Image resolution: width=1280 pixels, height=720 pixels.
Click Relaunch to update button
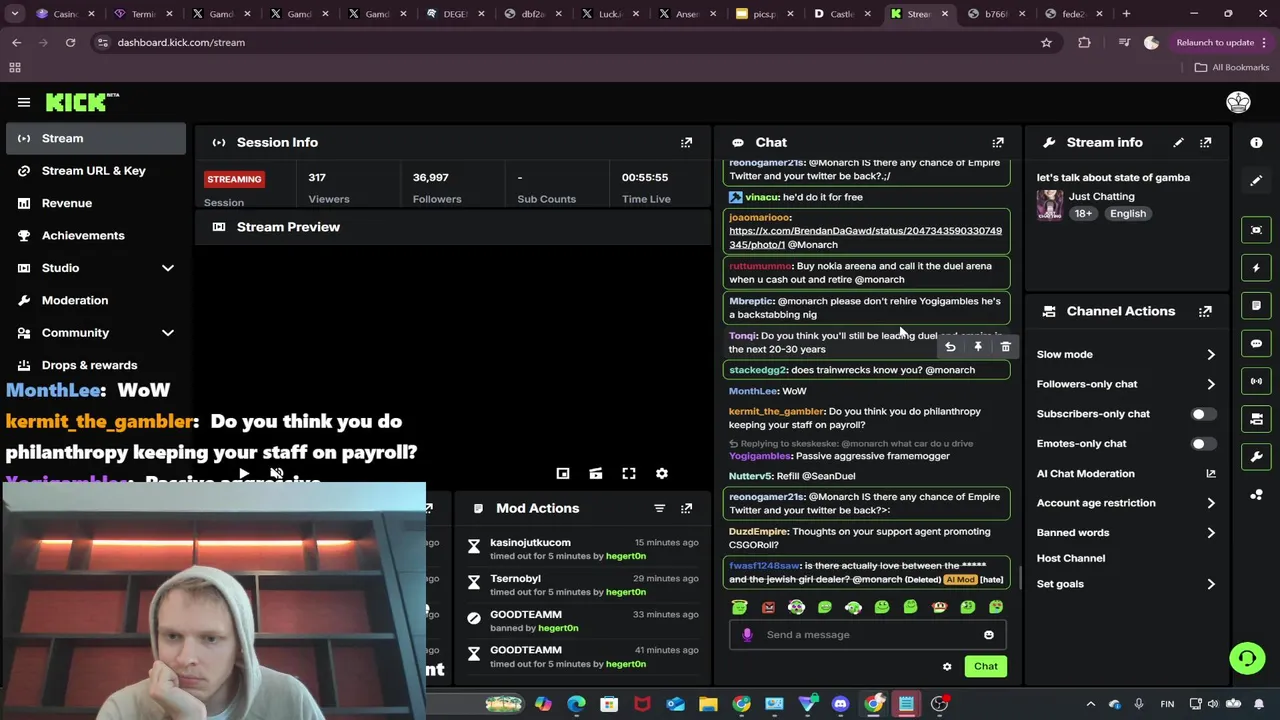(x=1215, y=43)
